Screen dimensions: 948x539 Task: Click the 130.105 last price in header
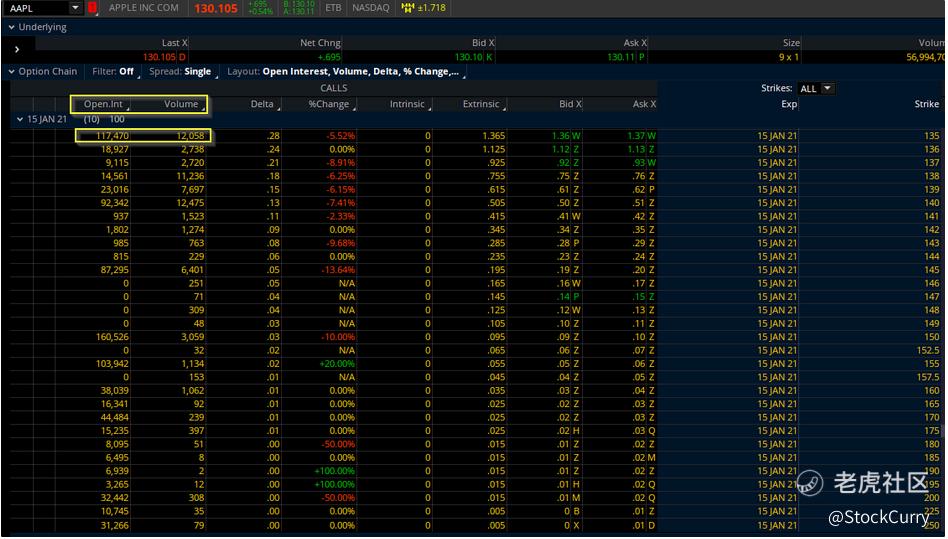[x=216, y=8]
